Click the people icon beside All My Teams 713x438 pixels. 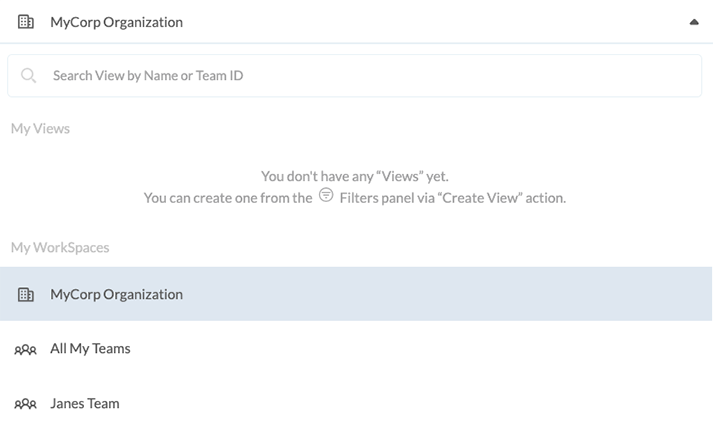pos(26,350)
